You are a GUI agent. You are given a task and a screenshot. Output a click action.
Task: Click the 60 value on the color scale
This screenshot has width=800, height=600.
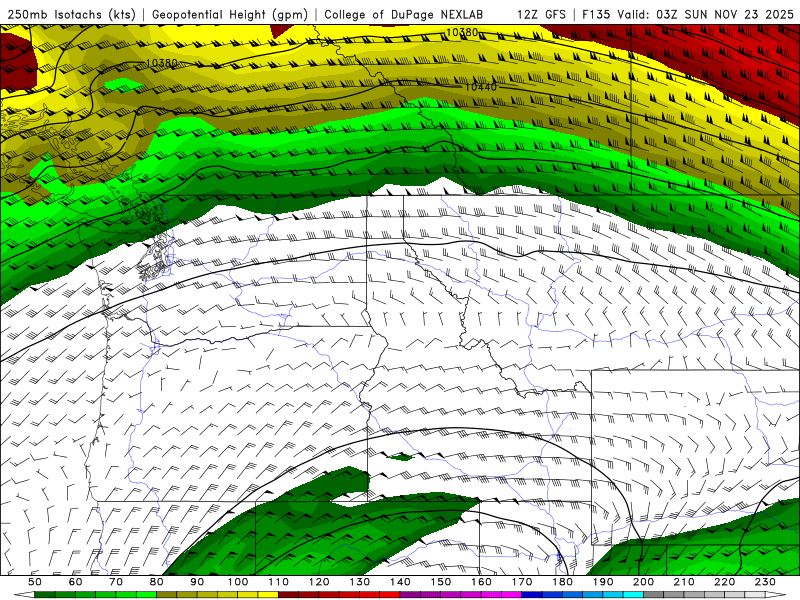[75, 582]
